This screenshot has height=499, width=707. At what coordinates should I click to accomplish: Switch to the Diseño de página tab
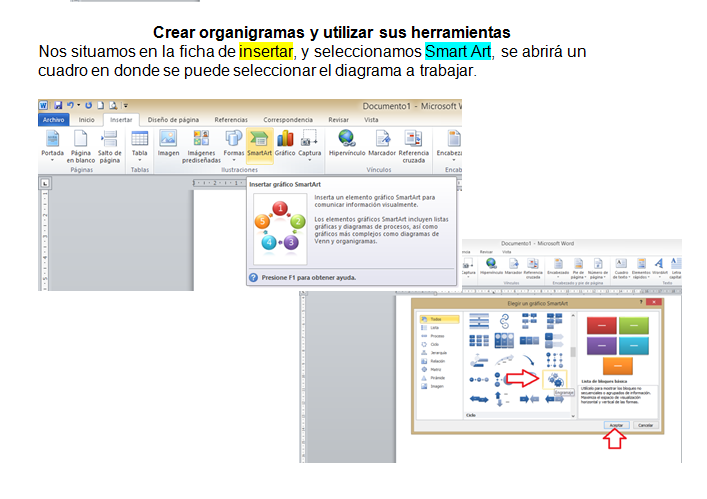(173, 119)
